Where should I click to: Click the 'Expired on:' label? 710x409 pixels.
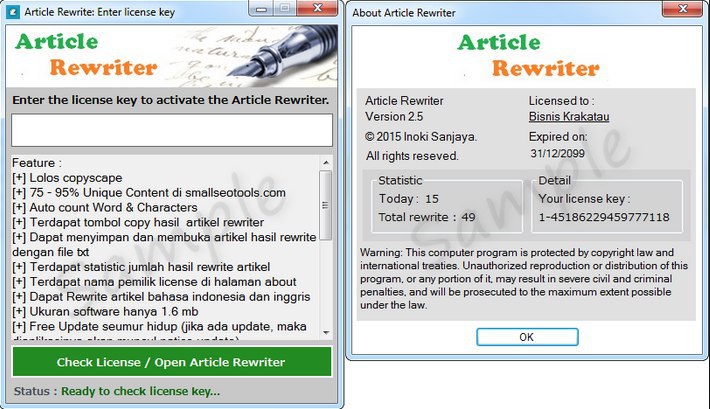point(558,136)
